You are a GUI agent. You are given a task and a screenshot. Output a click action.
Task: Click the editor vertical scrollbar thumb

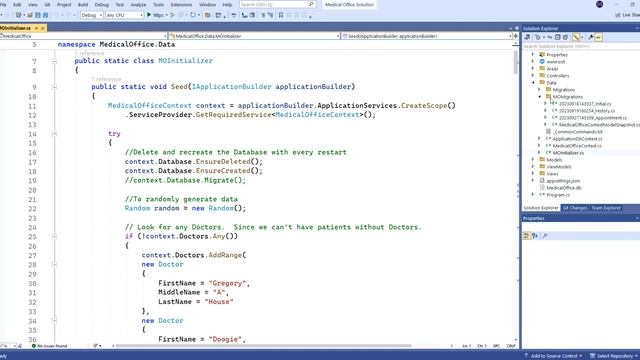[x=516, y=62]
